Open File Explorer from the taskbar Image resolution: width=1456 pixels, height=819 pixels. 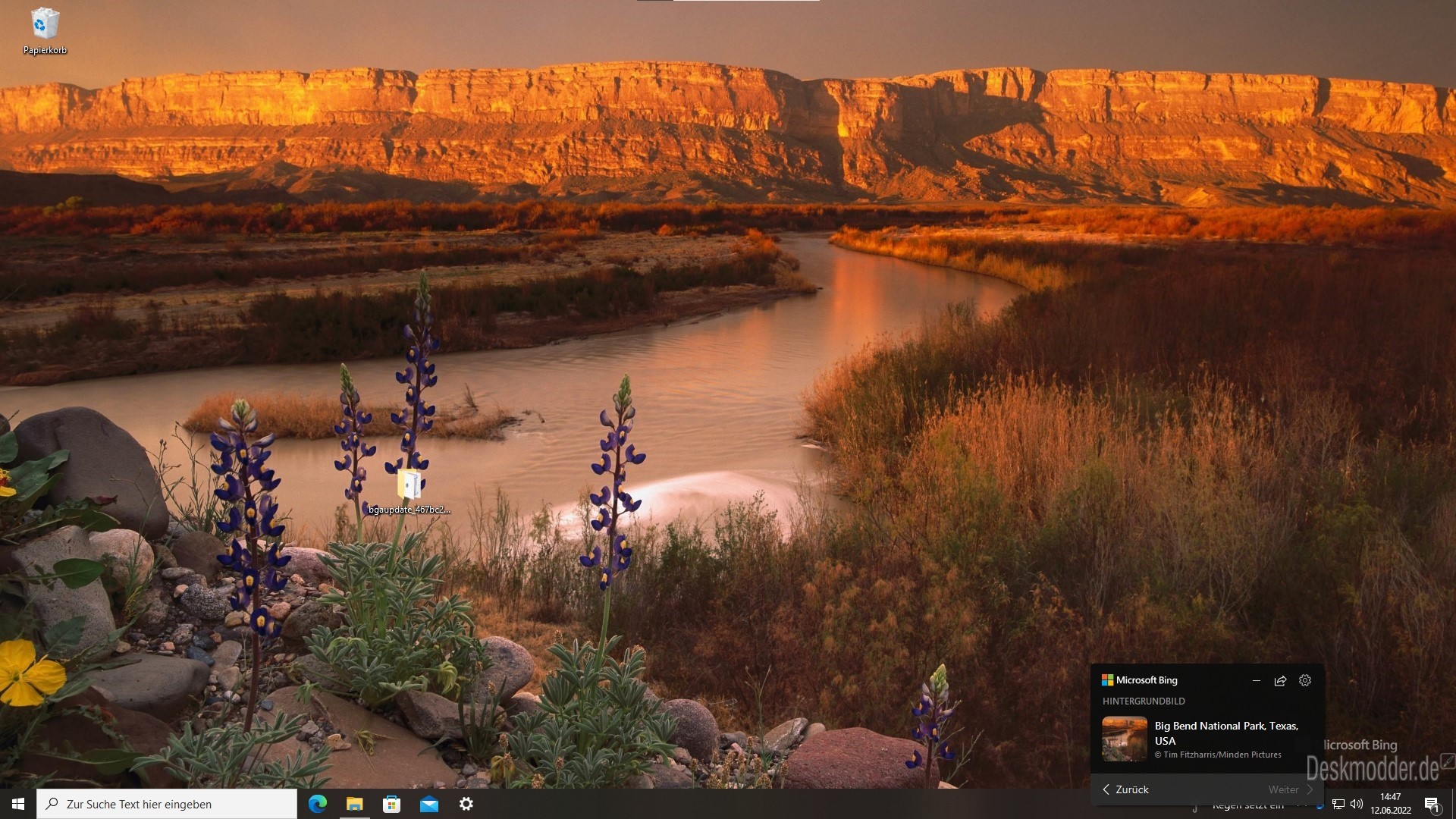[354, 804]
